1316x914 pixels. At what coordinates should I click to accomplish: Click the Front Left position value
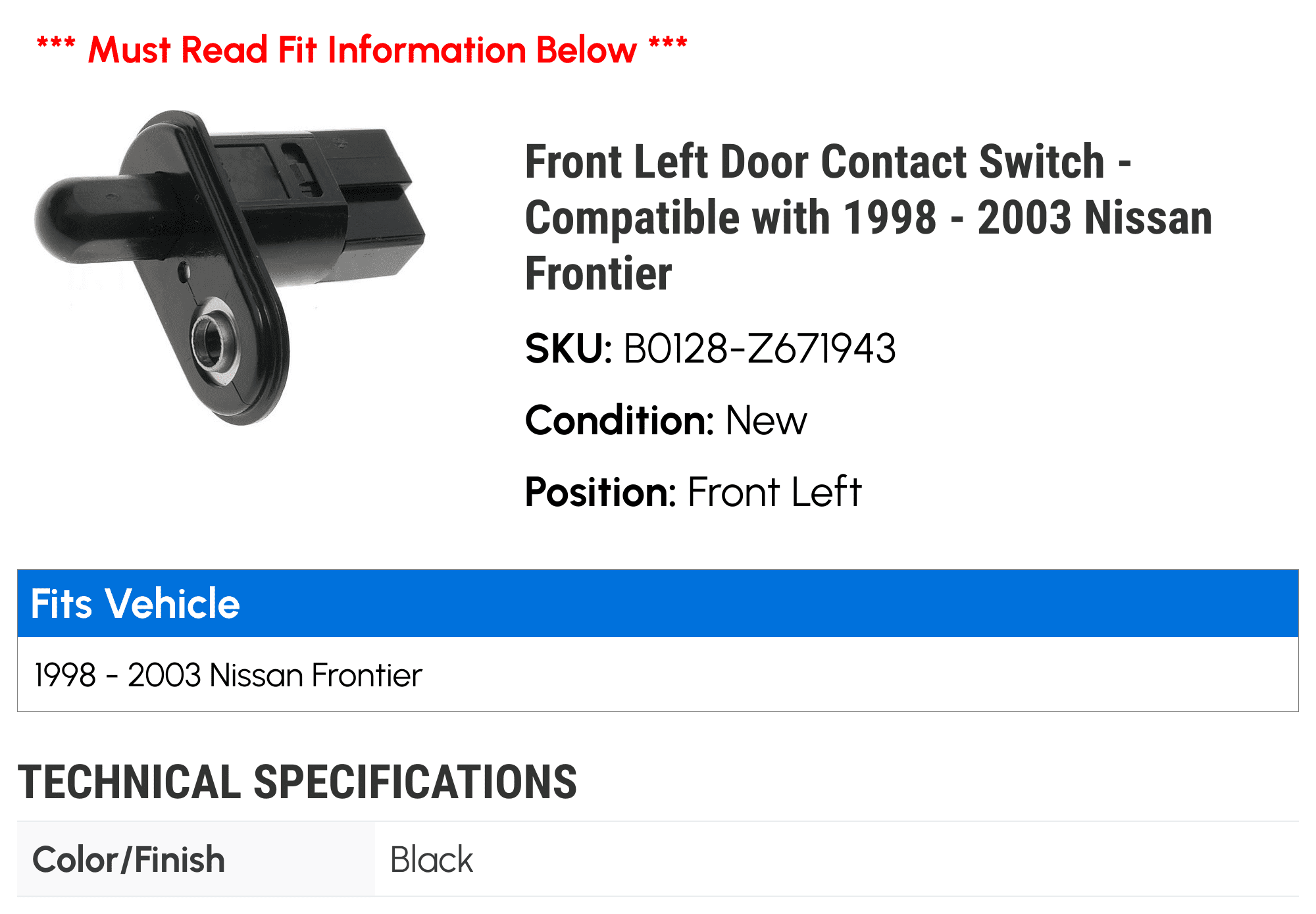(x=774, y=492)
